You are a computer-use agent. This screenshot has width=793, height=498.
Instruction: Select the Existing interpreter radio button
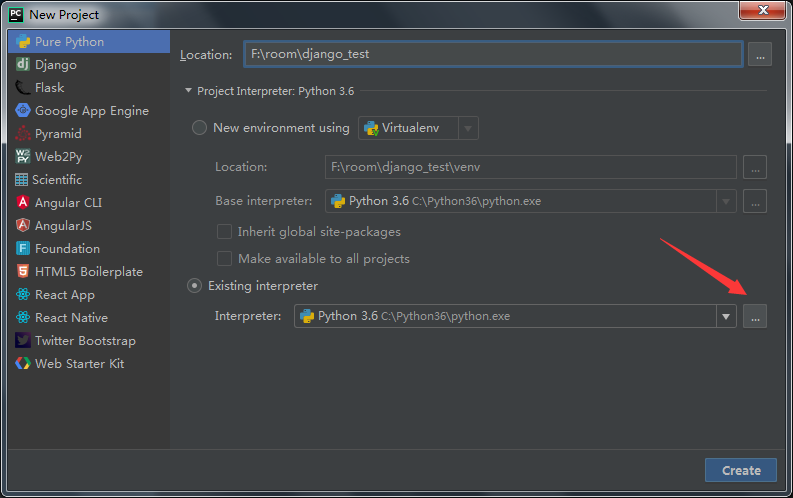pyautogui.click(x=194, y=286)
